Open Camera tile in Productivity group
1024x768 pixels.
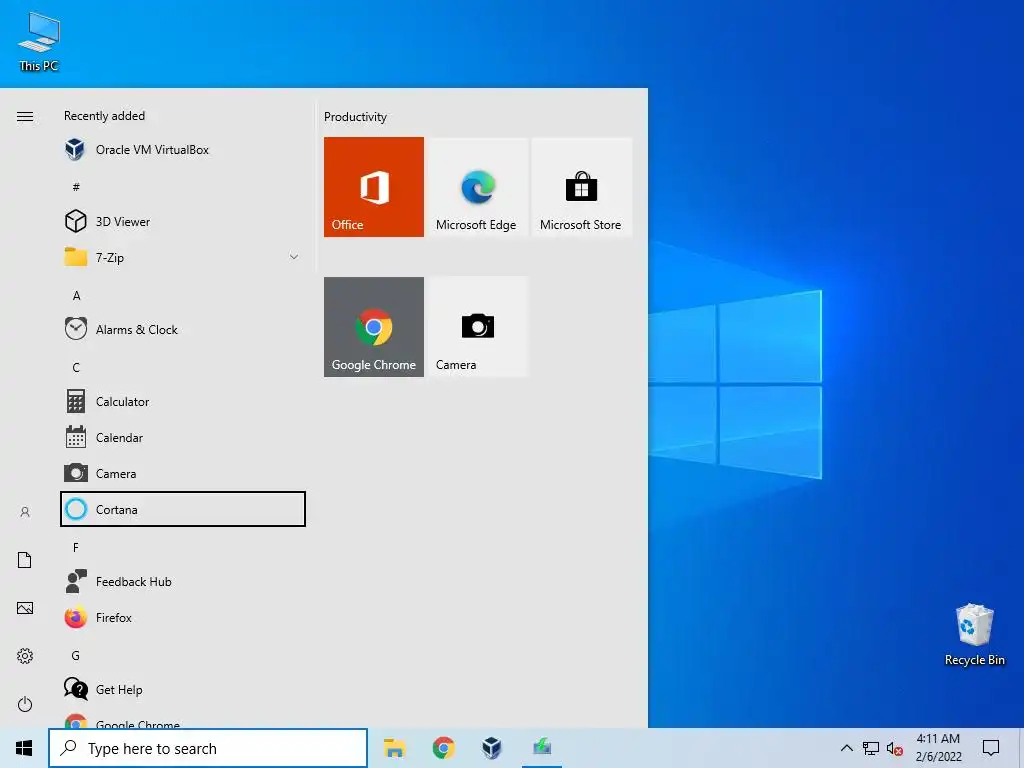click(478, 327)
